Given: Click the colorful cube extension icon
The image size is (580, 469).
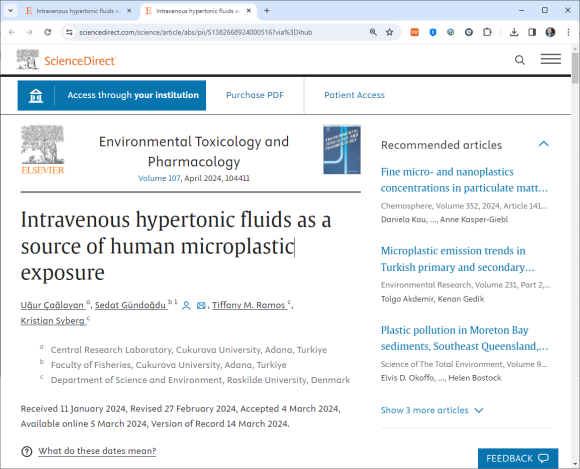Looking at the screenshot, I should click(451, 33).
